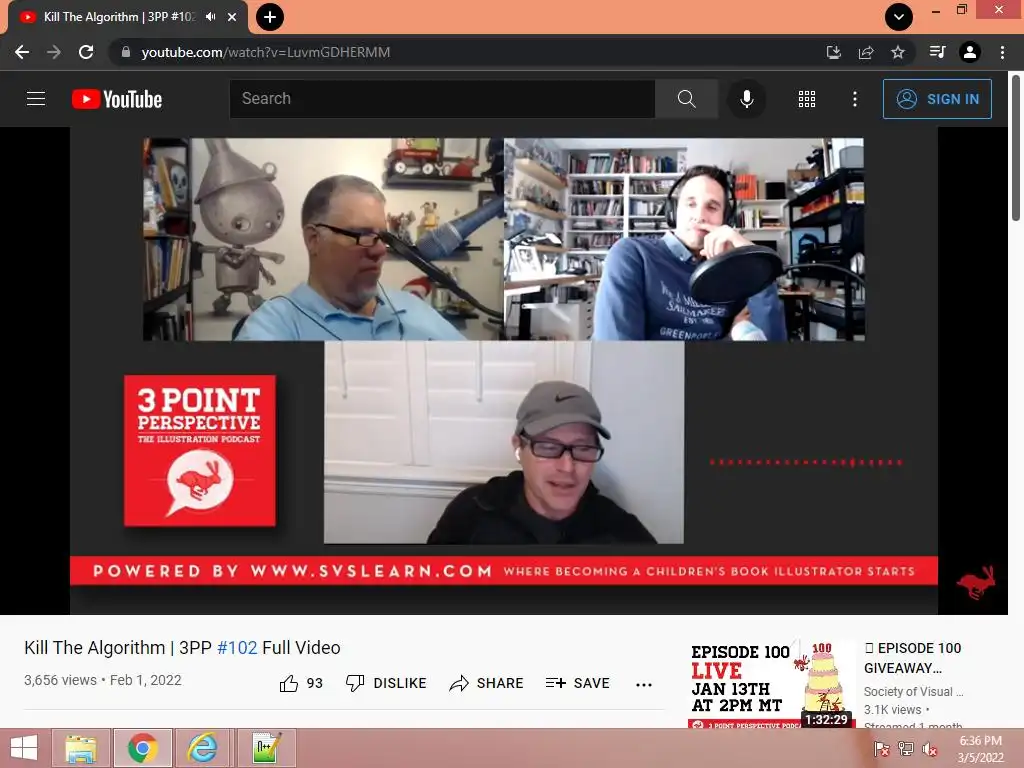
Task: Mute tab via speaker icon
Action: pos(210,17)
